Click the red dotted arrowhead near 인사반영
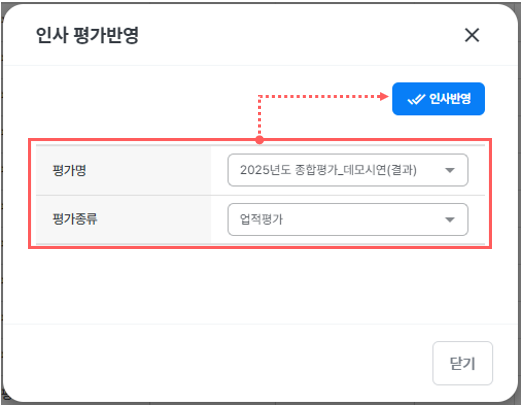The width and height of the screenshot is (522, 406). [x=384, y=97]
